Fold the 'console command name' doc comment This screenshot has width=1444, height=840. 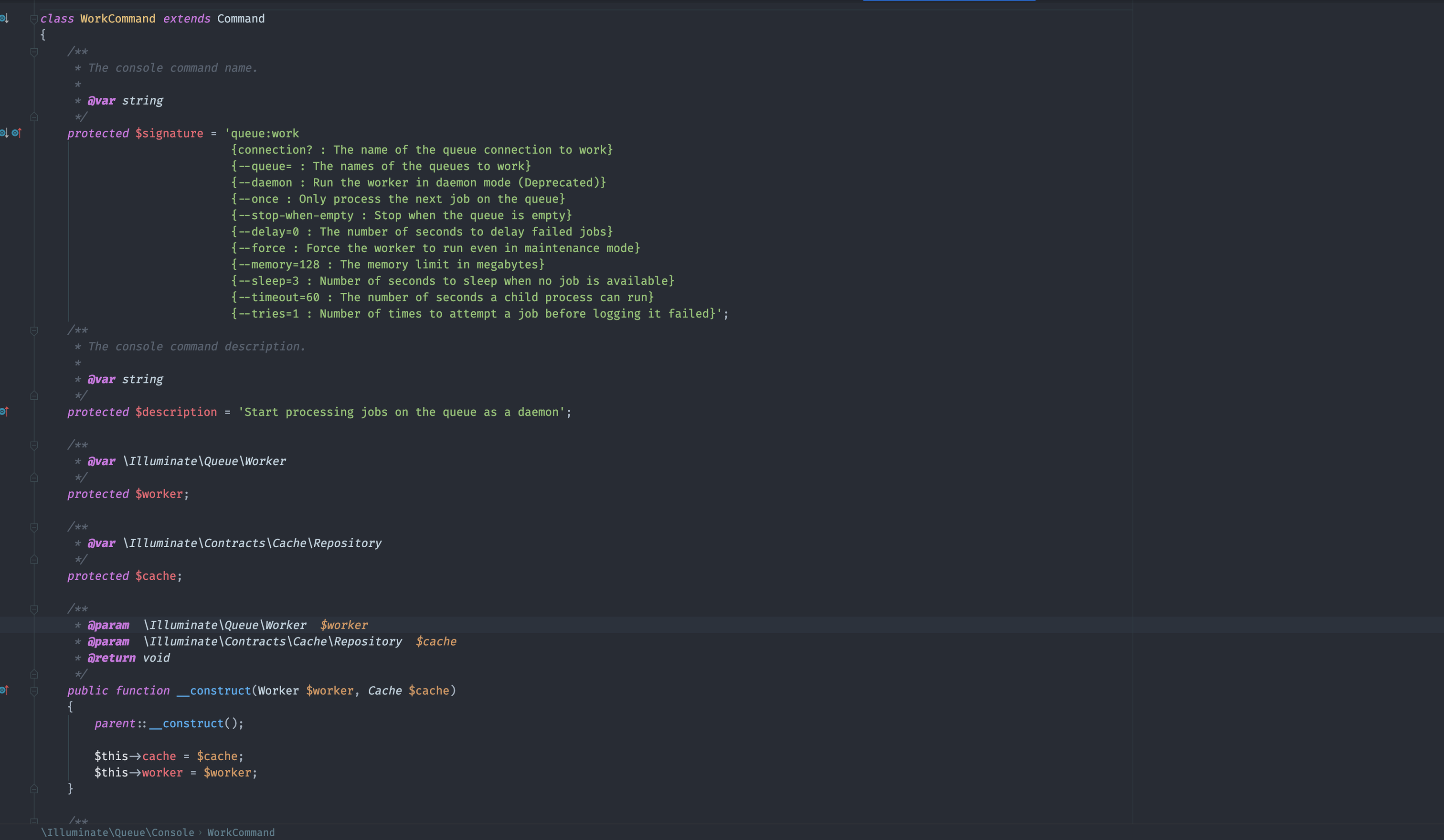click(x=34, y=52)
